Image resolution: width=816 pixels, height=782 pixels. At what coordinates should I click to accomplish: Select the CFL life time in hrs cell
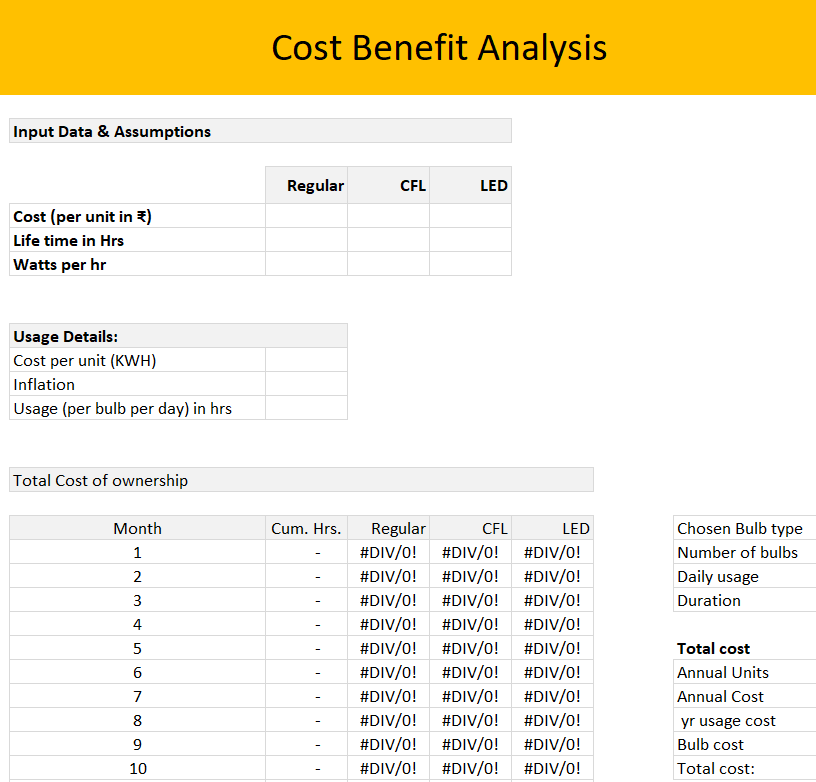coord(388,240)
